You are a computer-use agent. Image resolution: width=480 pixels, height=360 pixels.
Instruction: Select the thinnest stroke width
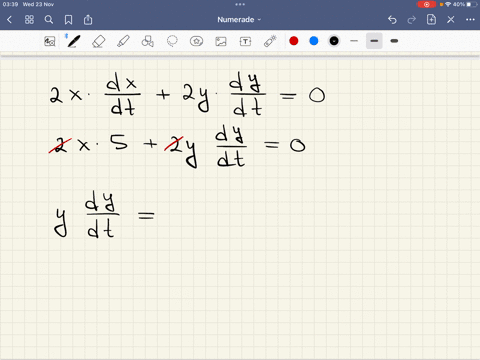point(354,41)
